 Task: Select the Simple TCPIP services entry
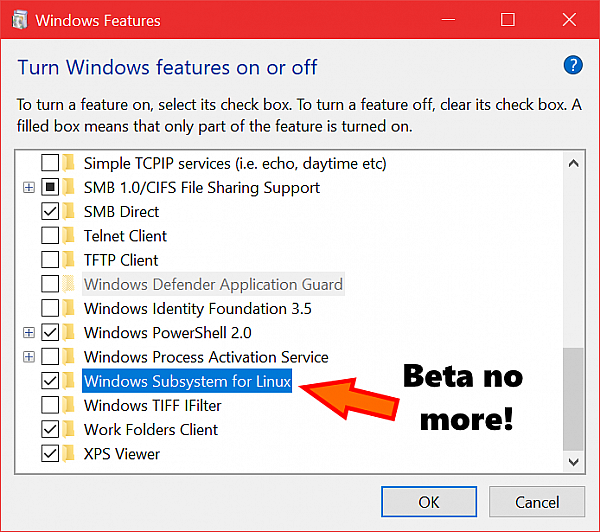[x=235, y=163]
